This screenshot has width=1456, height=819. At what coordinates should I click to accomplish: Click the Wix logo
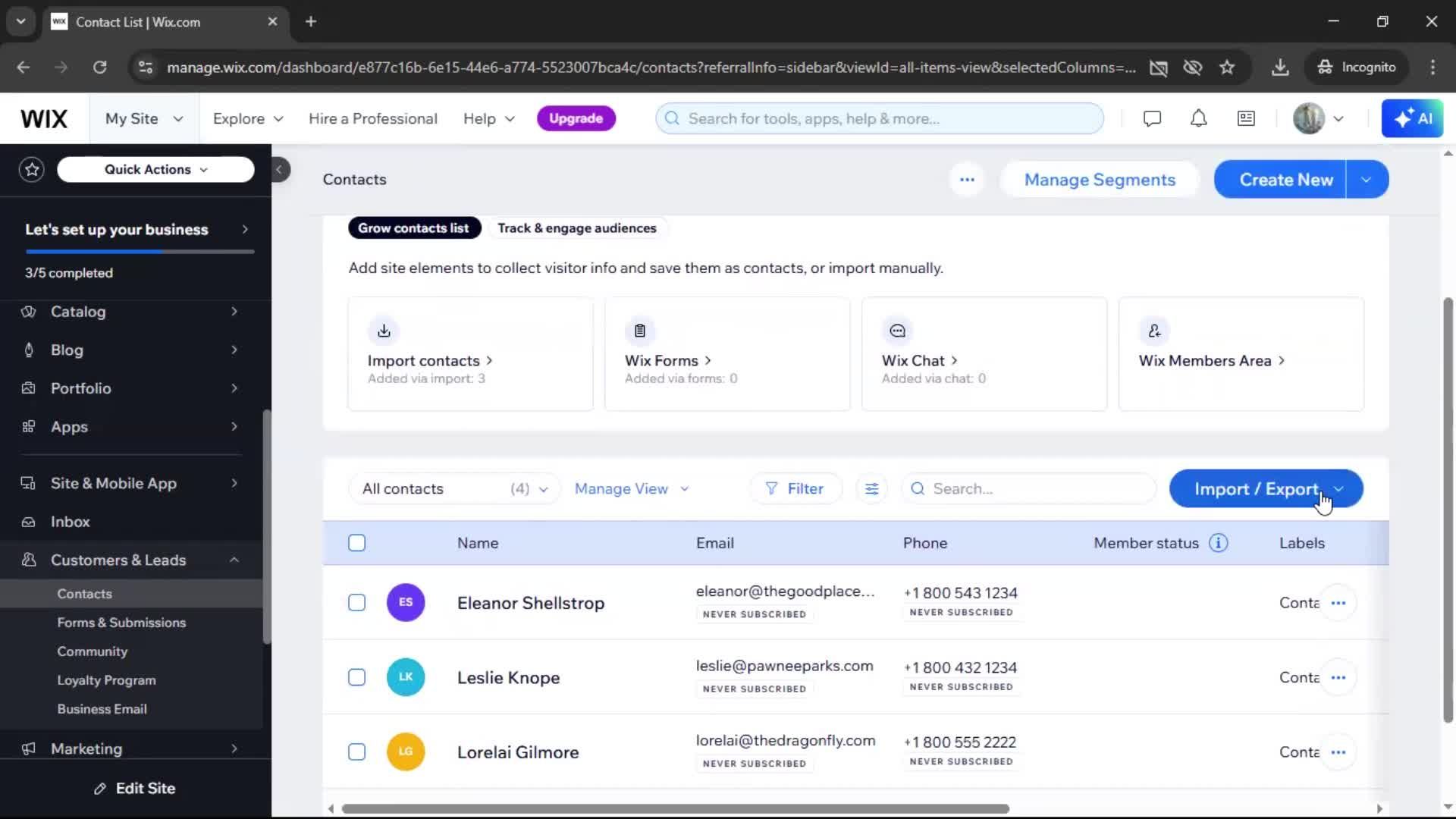pos(44,119)
